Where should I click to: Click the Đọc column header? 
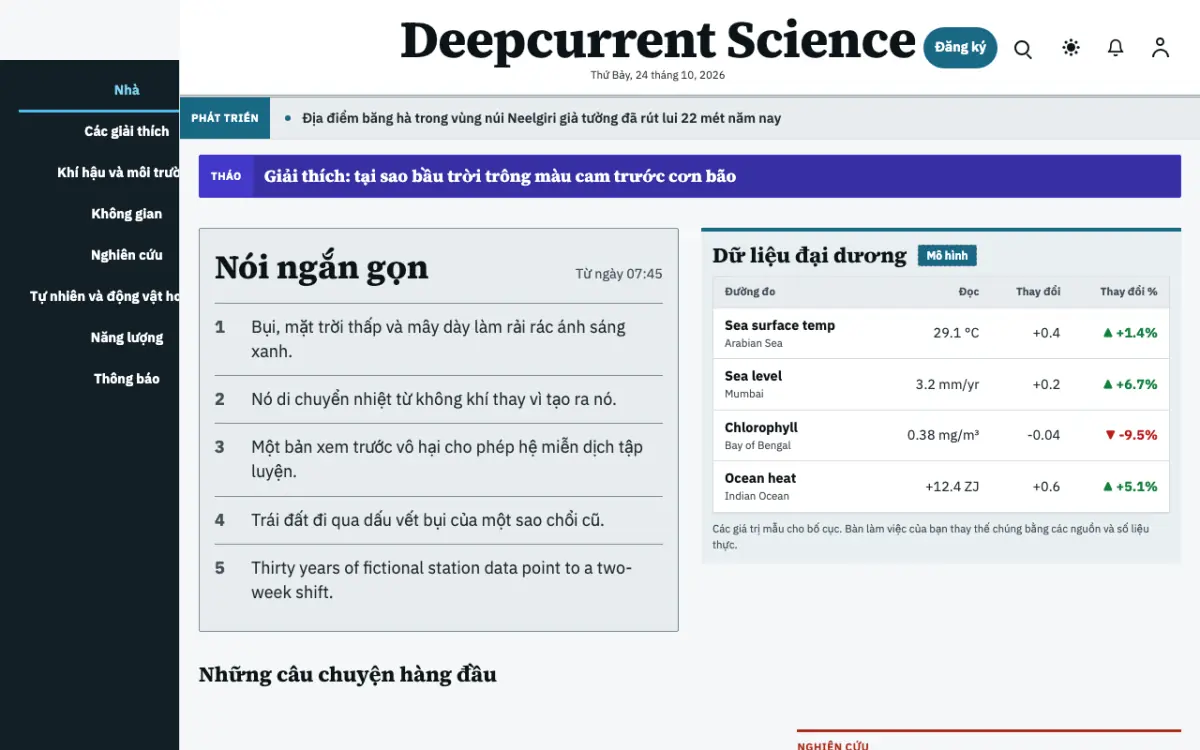(x=968, y=292)
